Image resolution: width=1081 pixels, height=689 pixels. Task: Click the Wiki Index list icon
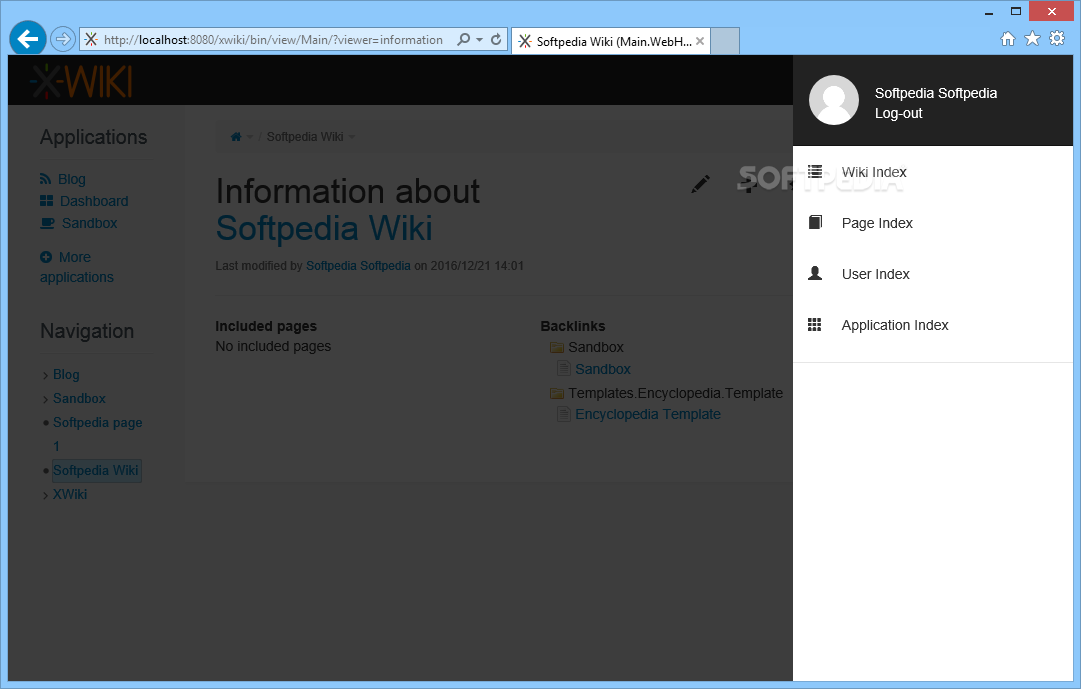[815, 171]
